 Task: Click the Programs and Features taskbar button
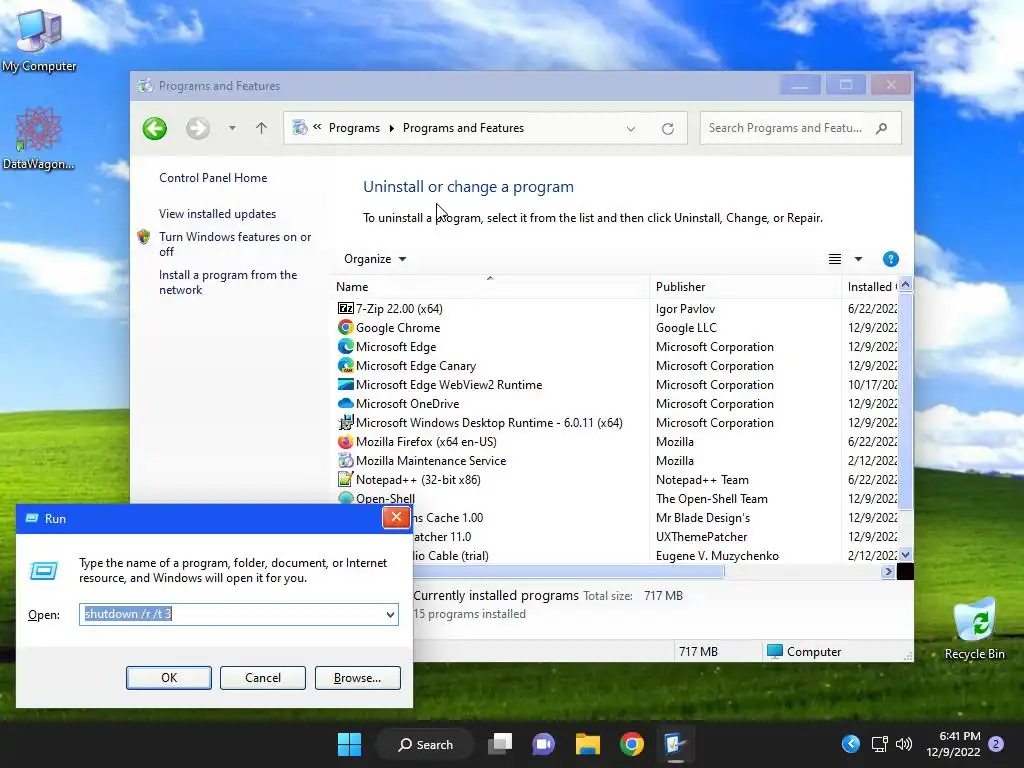point(675,744)
